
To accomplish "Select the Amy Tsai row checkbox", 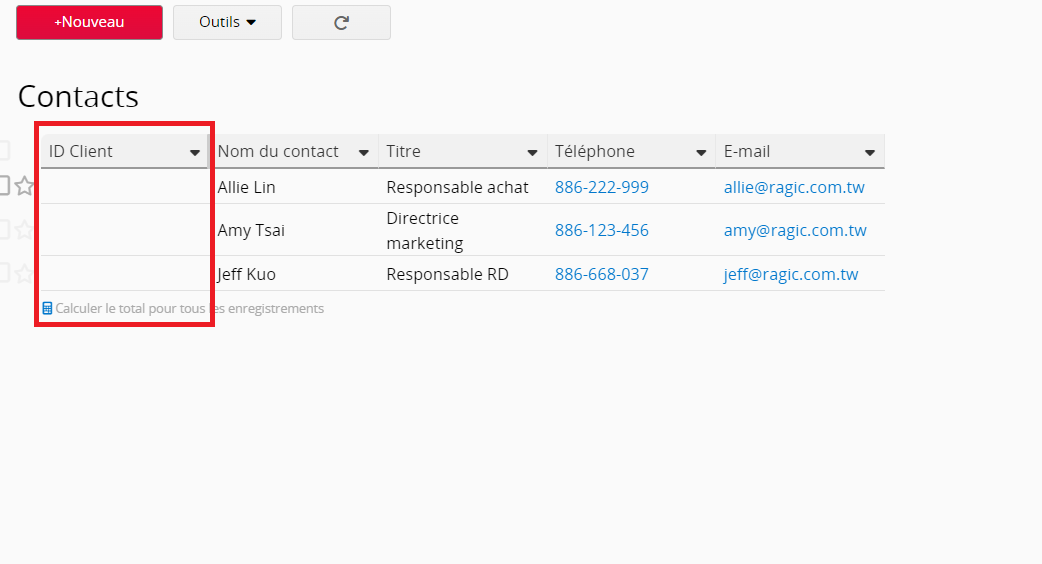I will [x=4, y=230].
